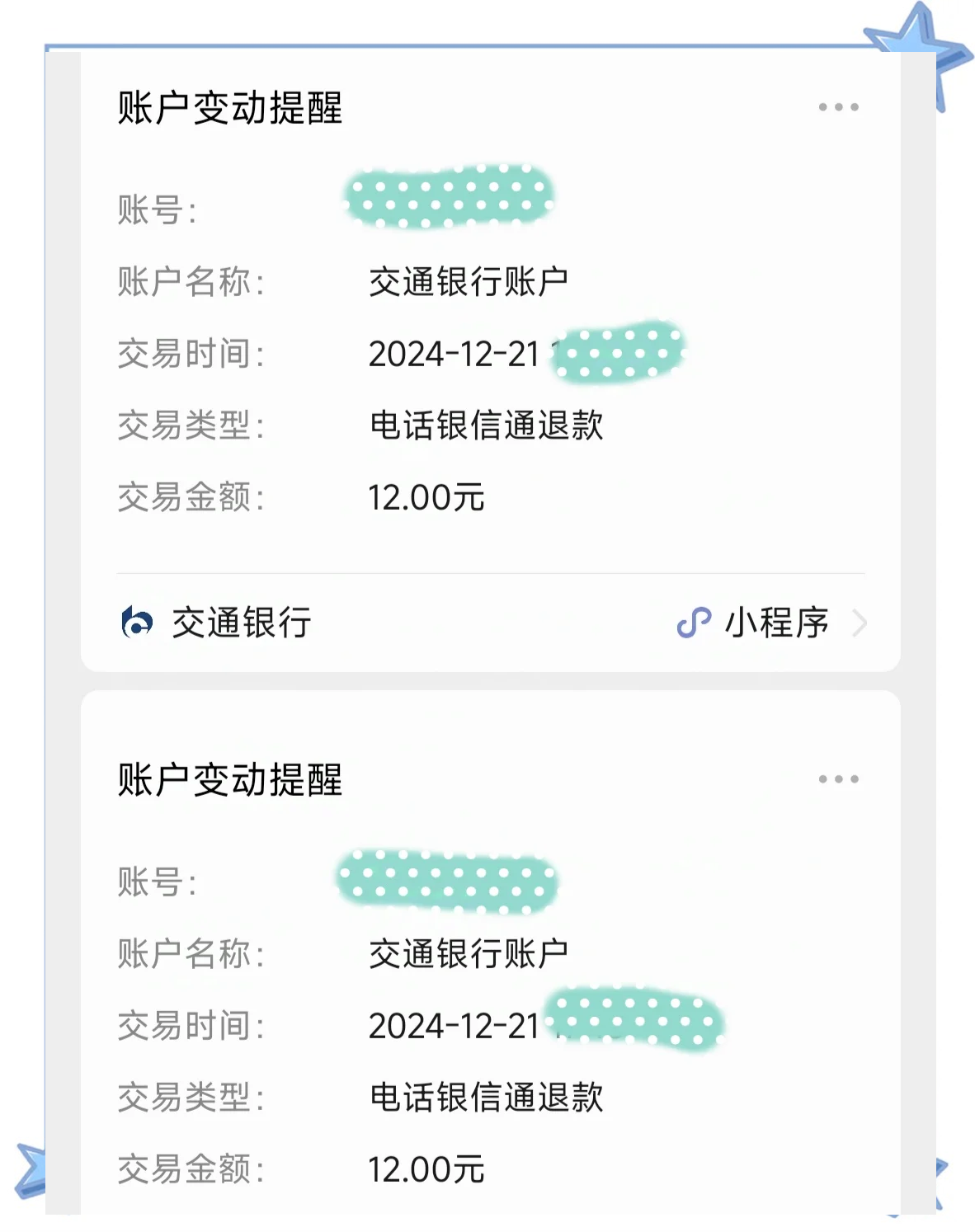Viewport: 975px width, 1232px height.
Task: Tap the mini program link icon
Action: [694, 623]
